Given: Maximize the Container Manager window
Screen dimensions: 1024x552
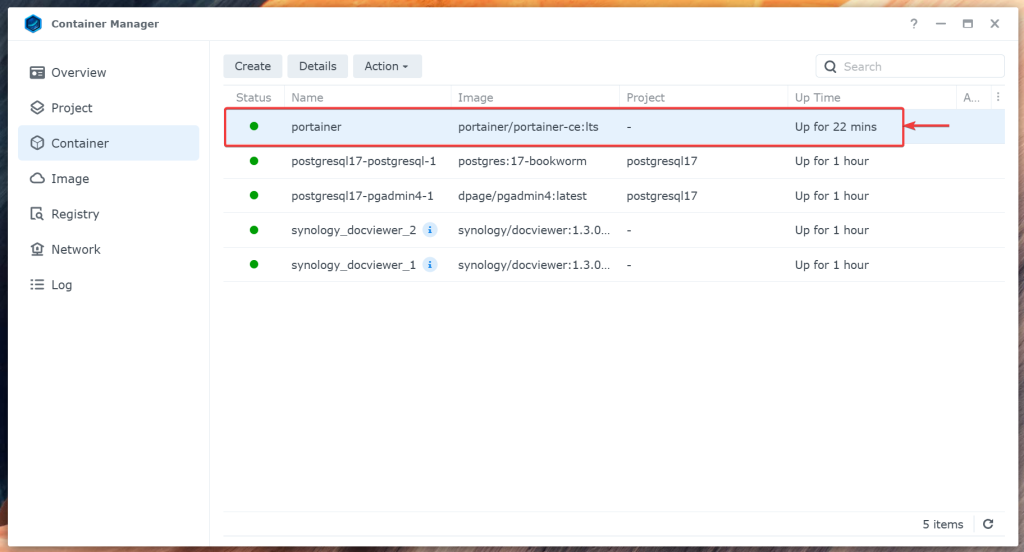Looking at the screenshot, I should coord(967,24).
